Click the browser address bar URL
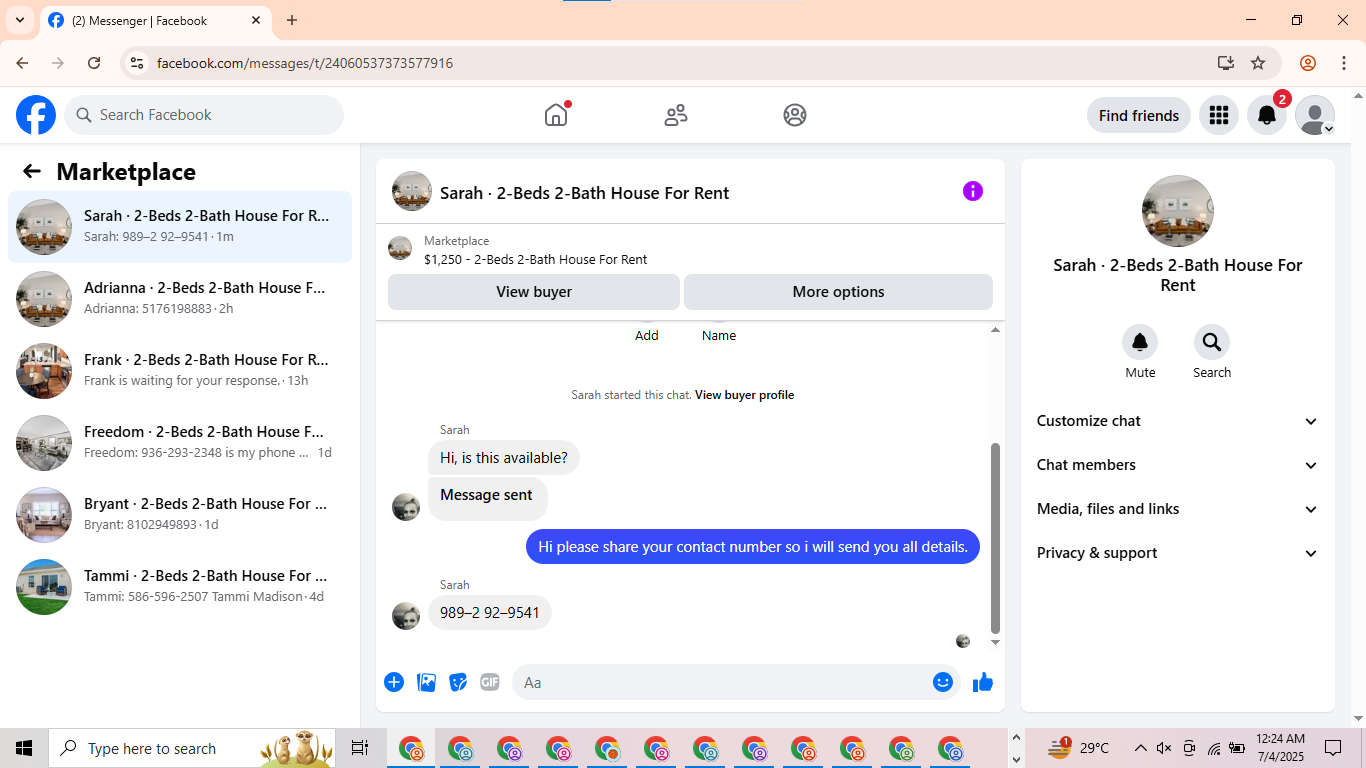The height and width of the screenshot is (768, 1366). 305,63
